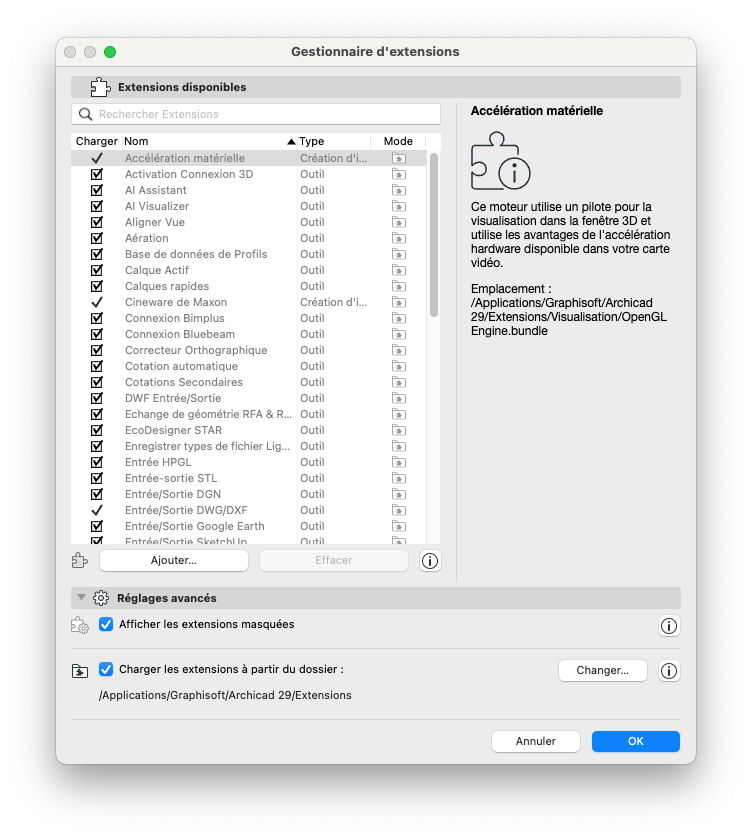
Task: Disable loading of EcoDesigner STAR extension
Action: 97,430
